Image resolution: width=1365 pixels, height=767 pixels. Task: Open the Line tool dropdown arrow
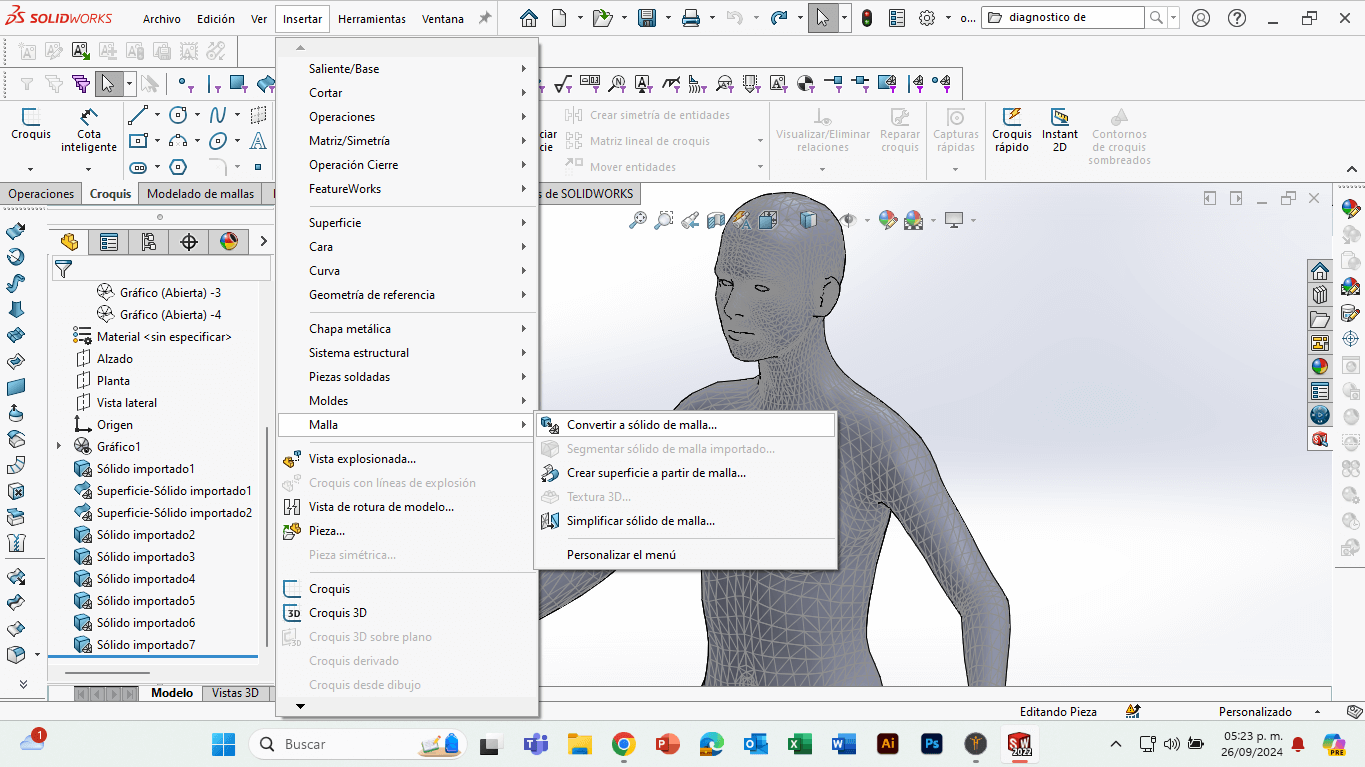tap(157, 115)
